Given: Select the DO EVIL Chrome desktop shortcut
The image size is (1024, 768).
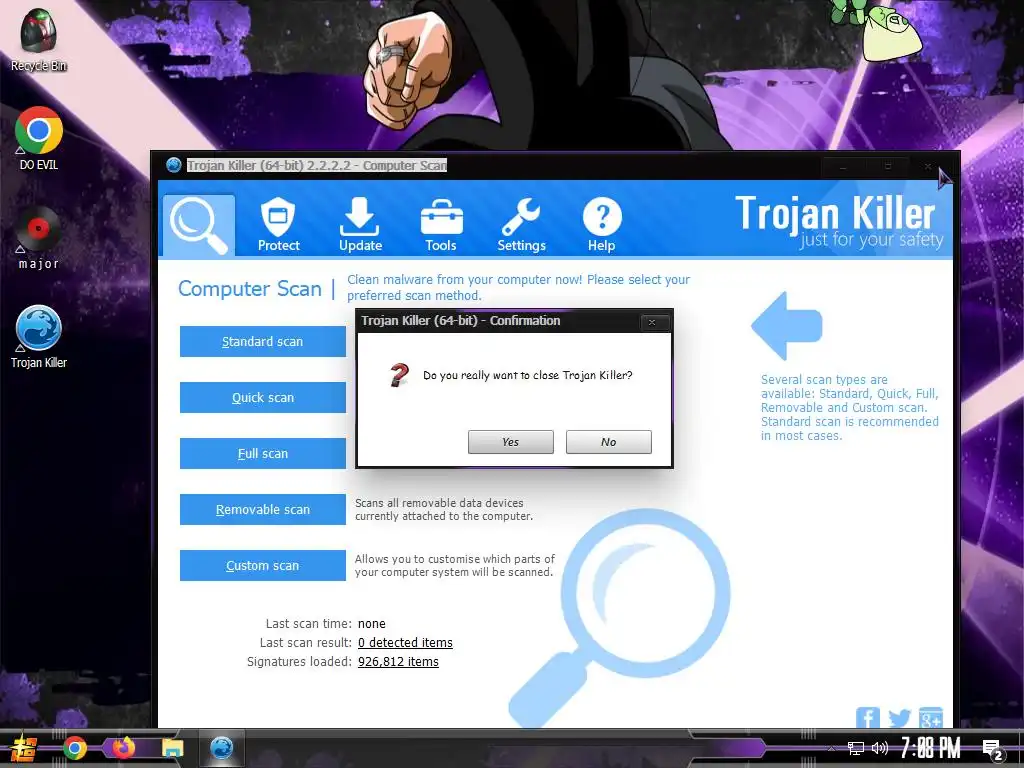Looking at the screenshot, I should 39,138.
